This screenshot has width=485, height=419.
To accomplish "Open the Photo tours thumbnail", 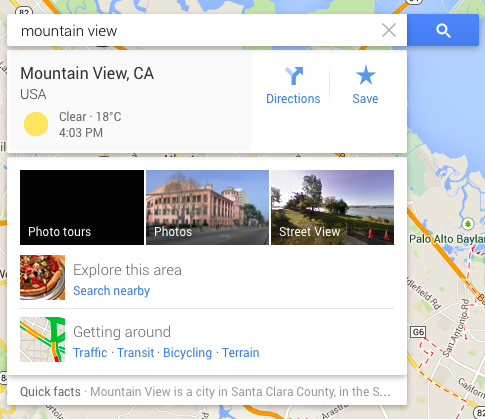I will (82, 207).
